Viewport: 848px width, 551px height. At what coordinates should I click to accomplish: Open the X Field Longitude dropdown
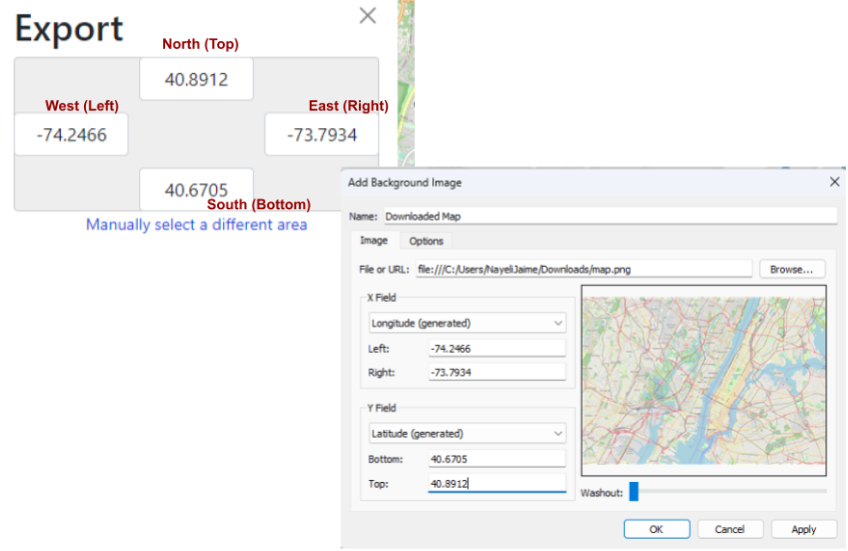pyautogui.click(x=466, y=323)
